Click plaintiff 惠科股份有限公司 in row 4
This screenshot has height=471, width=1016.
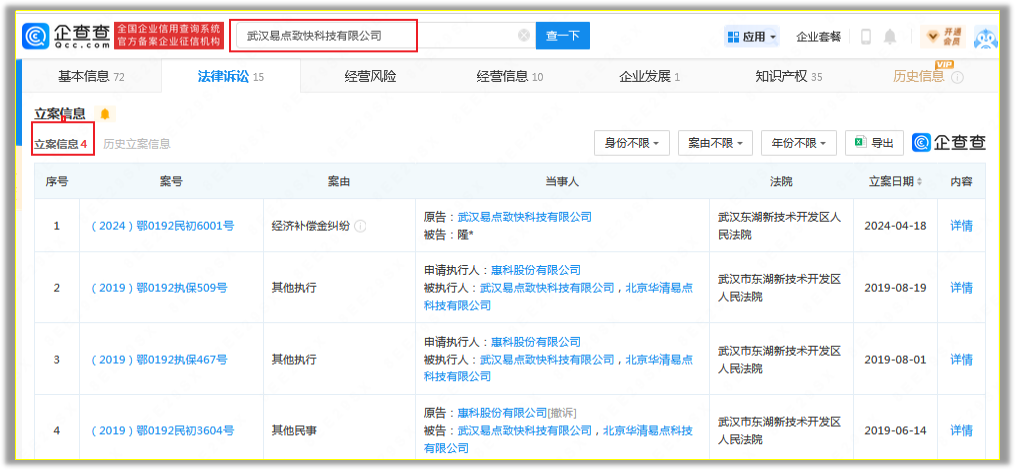pos(503,413)
